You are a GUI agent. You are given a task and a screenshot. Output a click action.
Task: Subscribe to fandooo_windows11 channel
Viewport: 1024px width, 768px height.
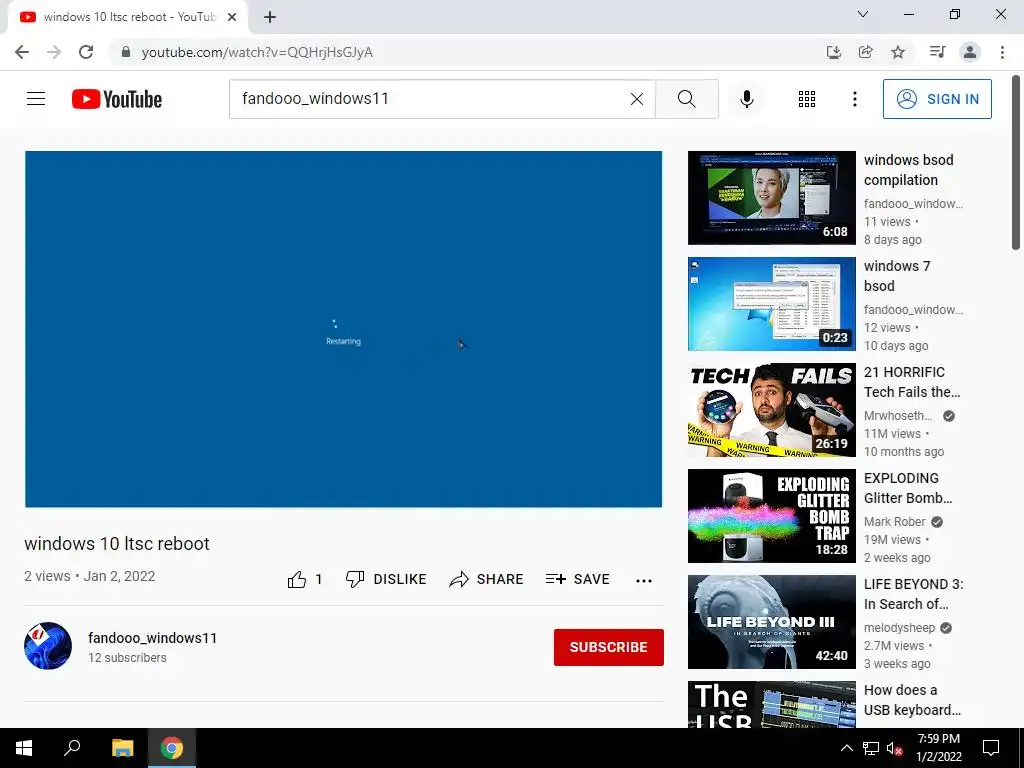(609, 647)
